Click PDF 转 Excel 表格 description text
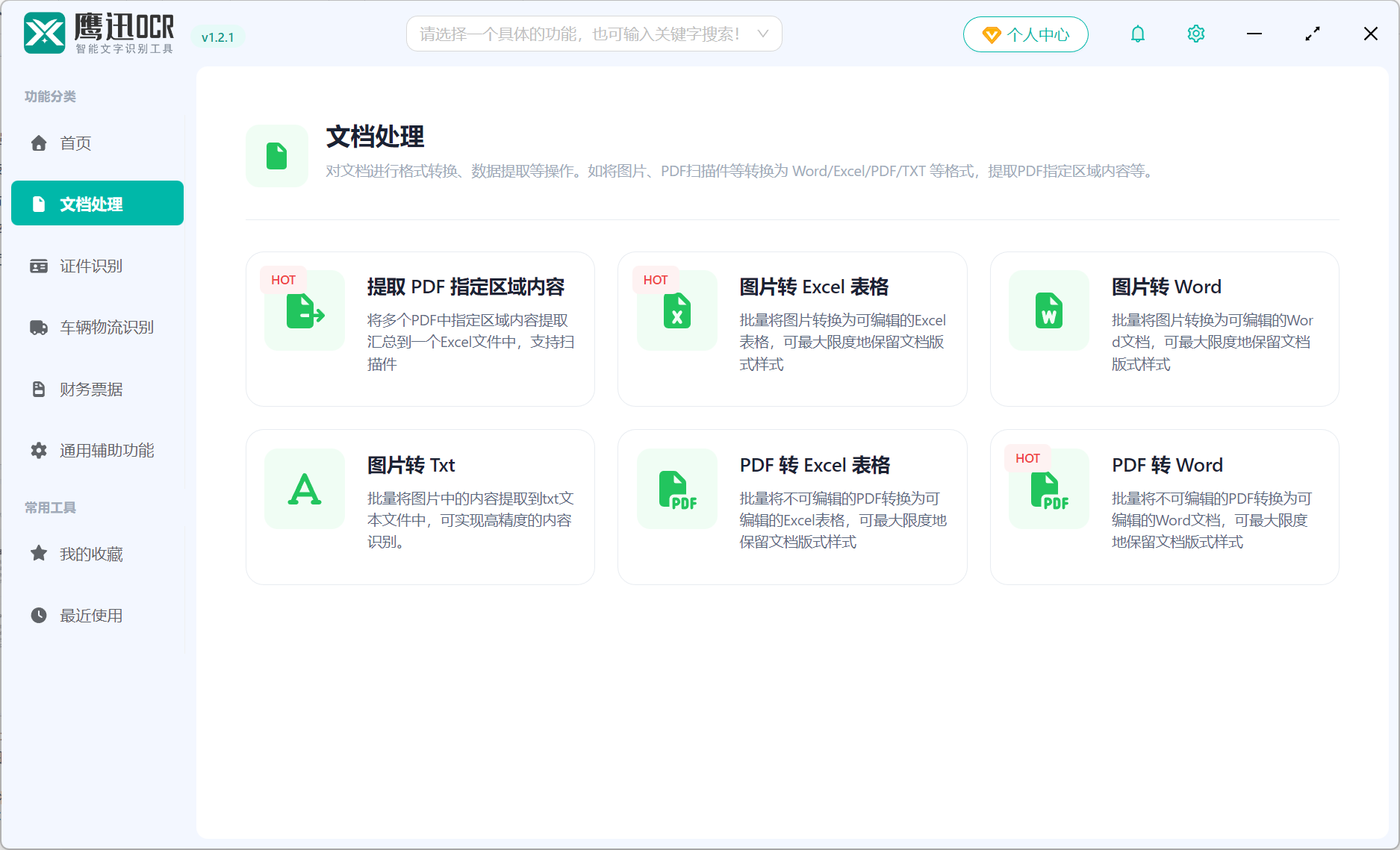1400x850 pixels. [843, 520]
